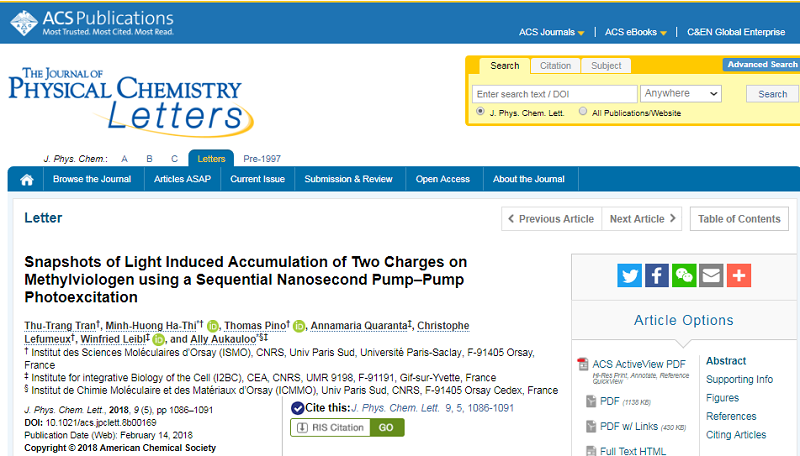The height and width of the screenshot is (456, 800).
Task: Open more sharing options plus icon
Action: (738, 275)
